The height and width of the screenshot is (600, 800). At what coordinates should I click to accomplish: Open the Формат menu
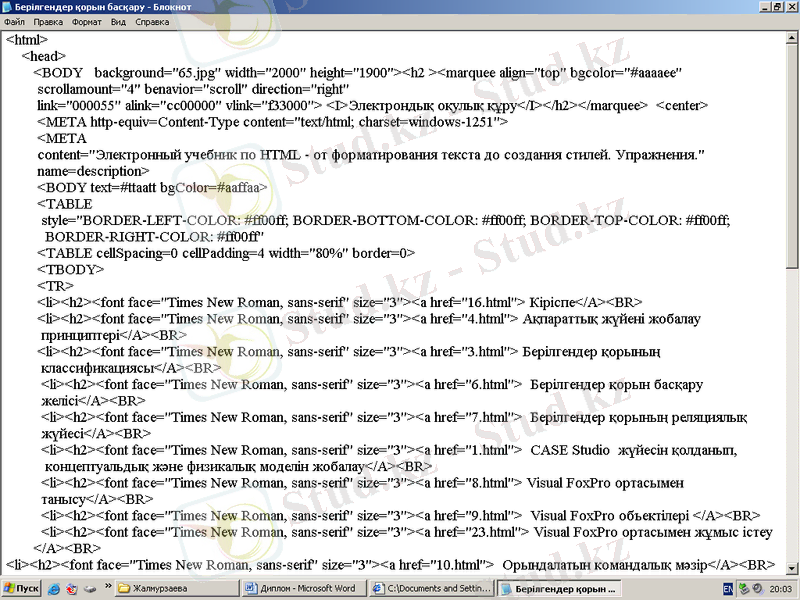[x=86, y=21]
